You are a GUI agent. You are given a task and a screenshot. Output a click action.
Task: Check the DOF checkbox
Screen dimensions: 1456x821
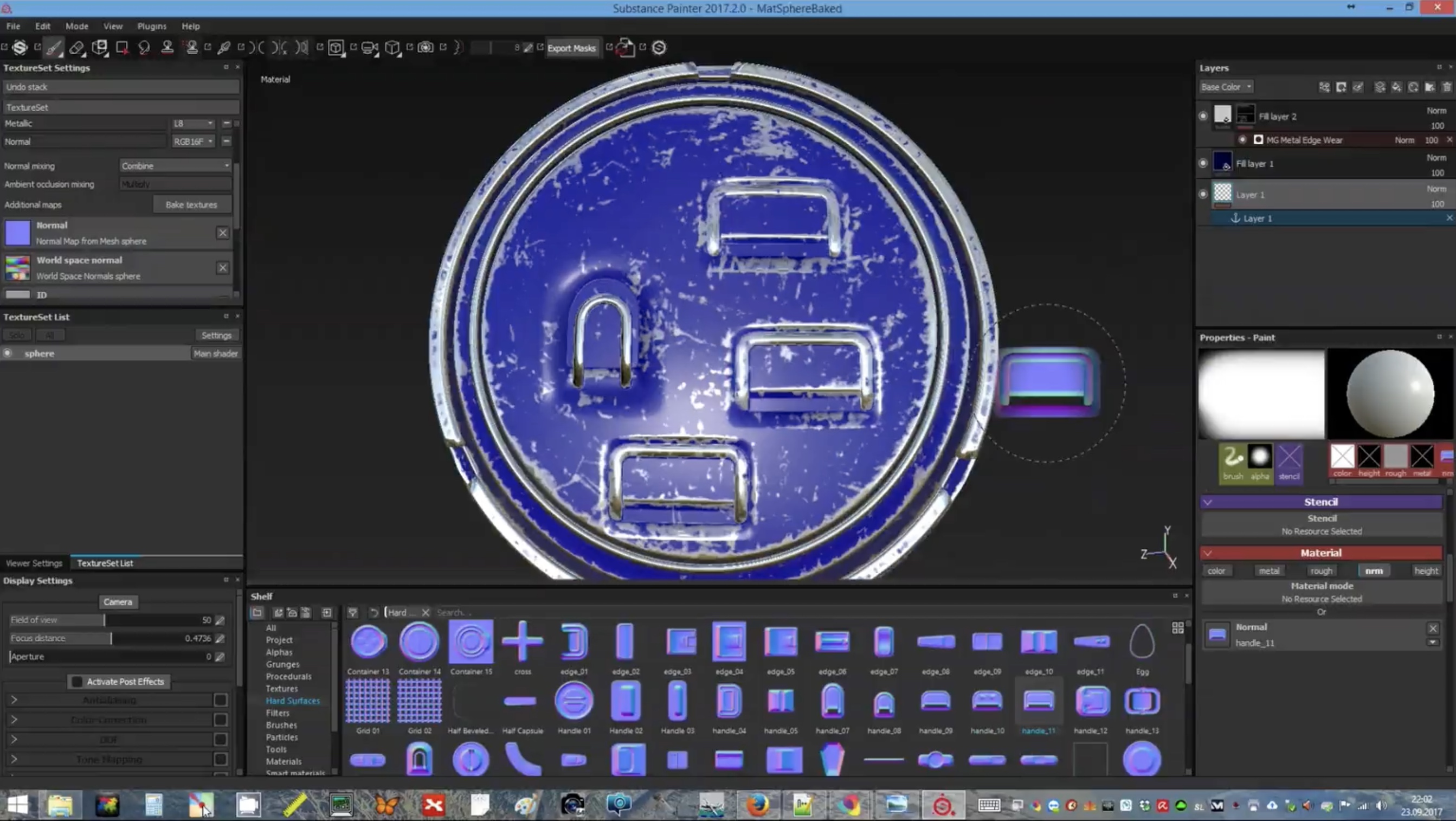click(x=221, y=740)
